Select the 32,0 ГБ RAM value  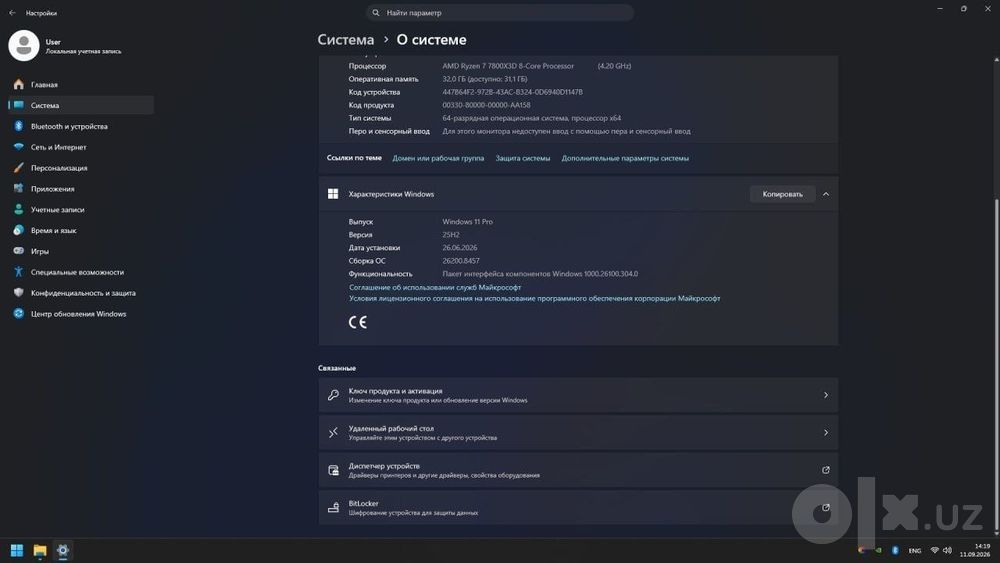(x=485, y=79)
